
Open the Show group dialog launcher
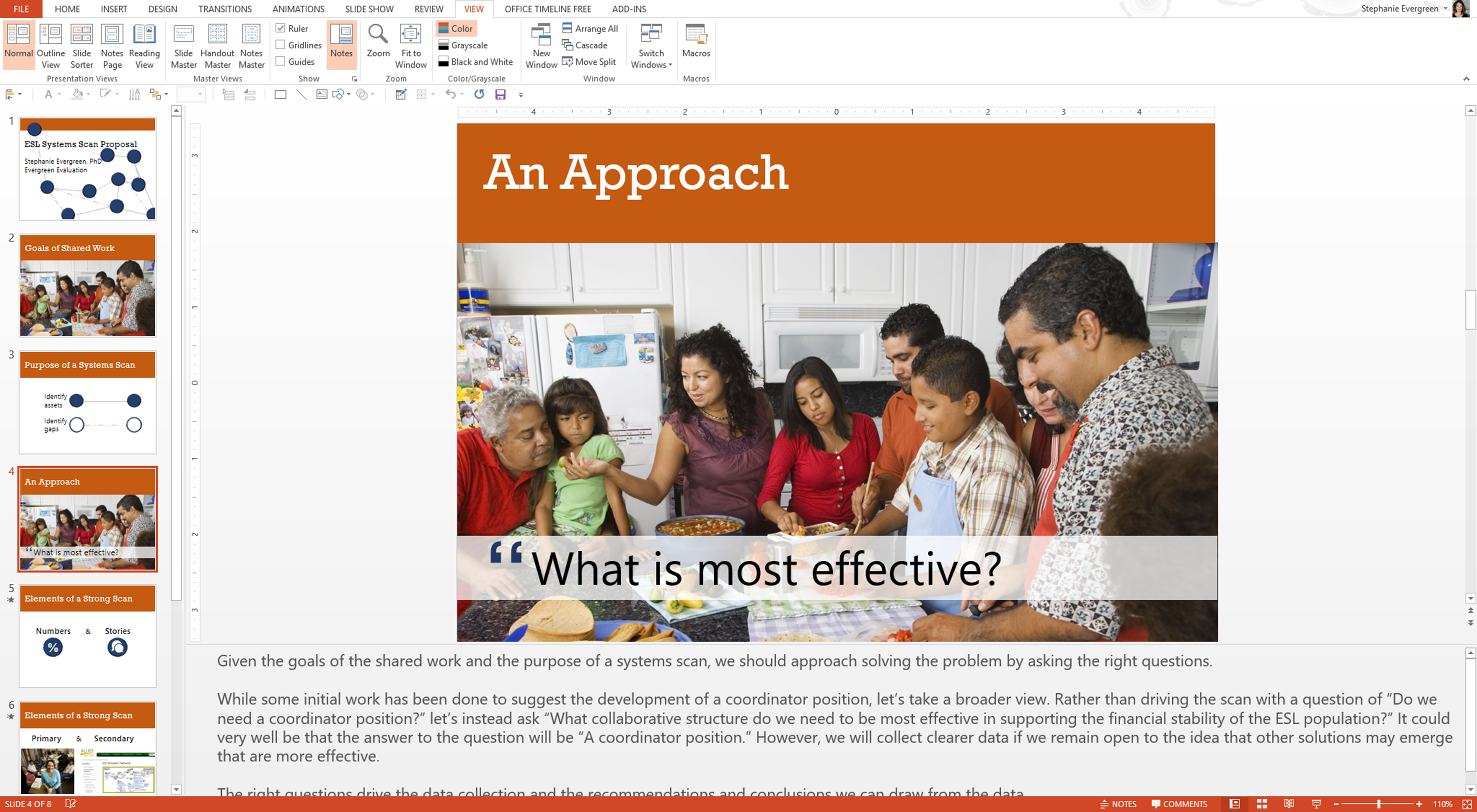tap(354, 79)
